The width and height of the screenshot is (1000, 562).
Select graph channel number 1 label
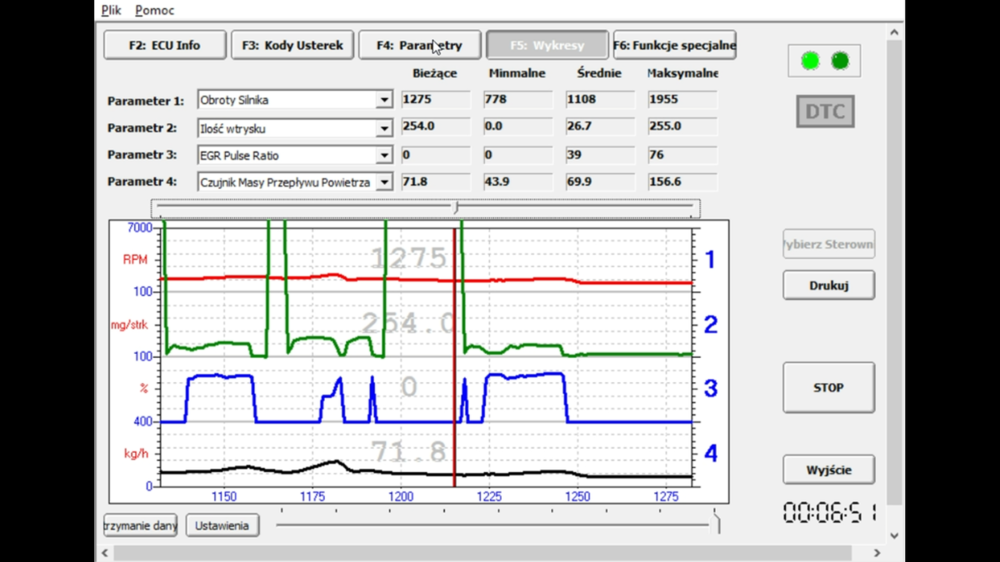(x=710, y=260)
